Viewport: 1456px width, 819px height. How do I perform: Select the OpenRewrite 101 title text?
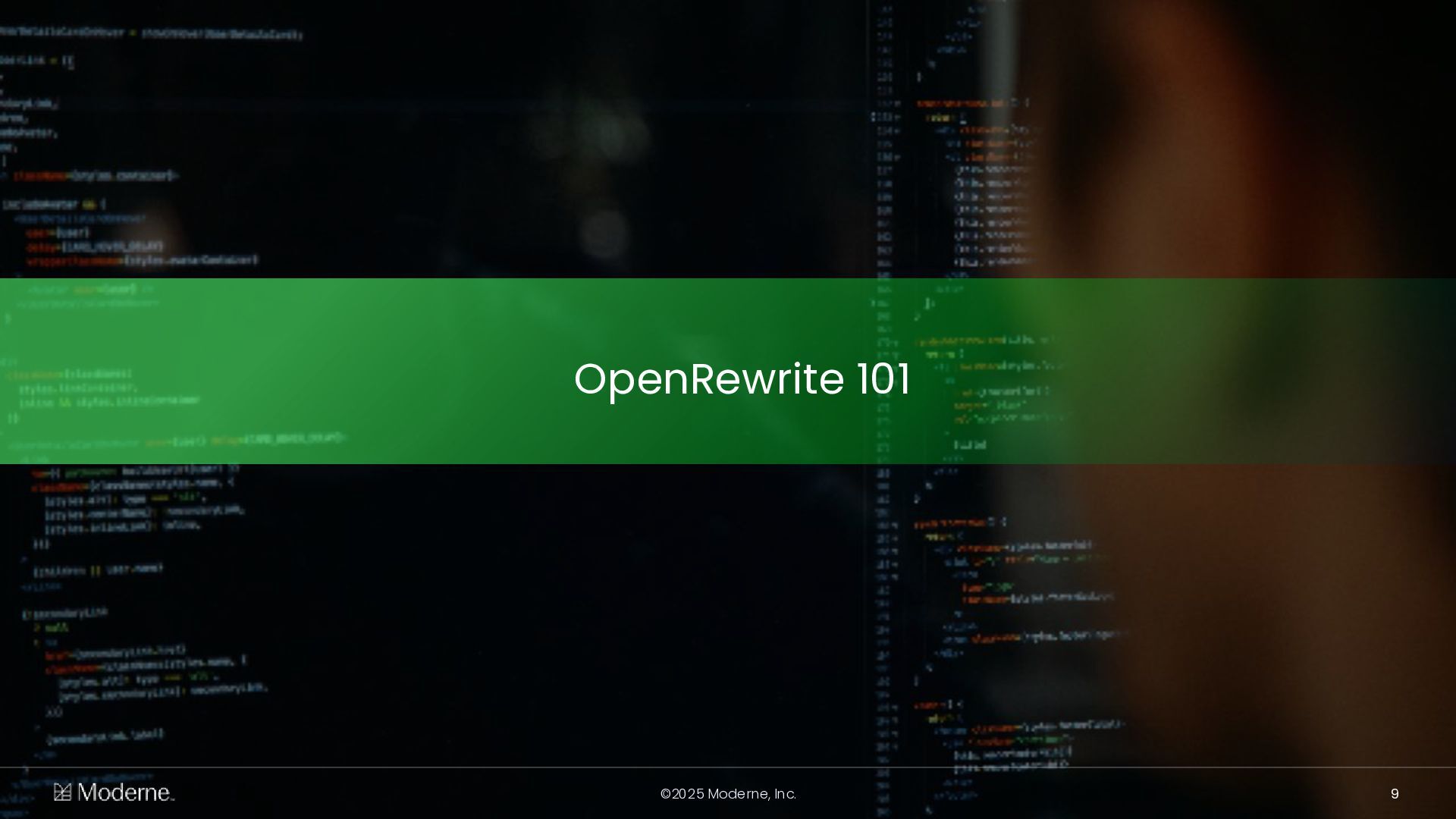(742, 378)
